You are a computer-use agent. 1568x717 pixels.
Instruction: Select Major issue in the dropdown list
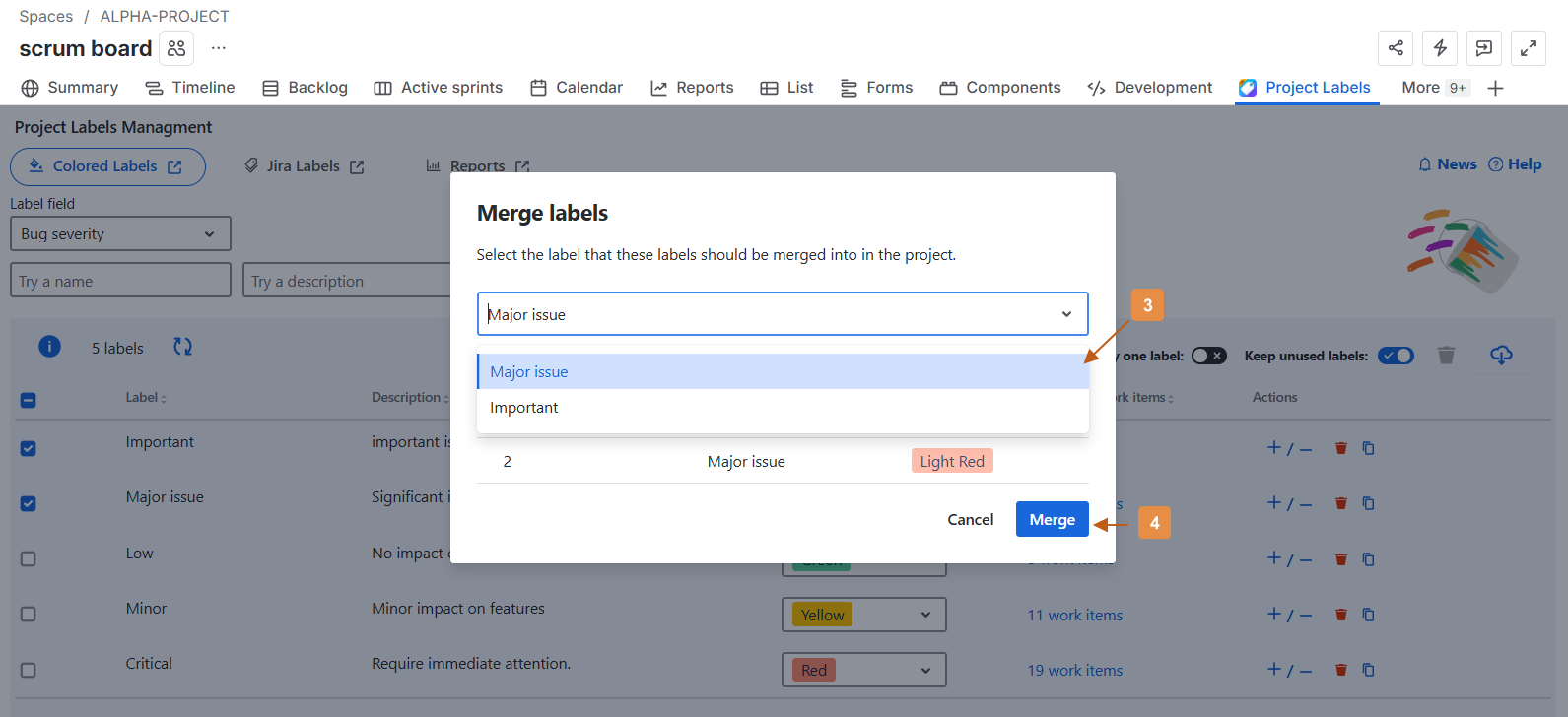click(x=783, y=371)
